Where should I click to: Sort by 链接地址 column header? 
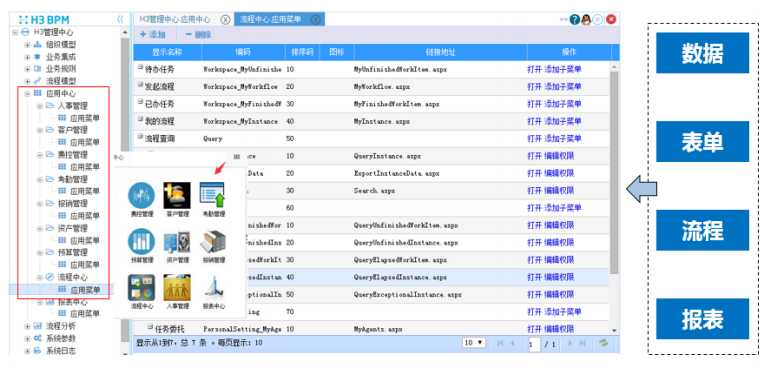[440, 52]
